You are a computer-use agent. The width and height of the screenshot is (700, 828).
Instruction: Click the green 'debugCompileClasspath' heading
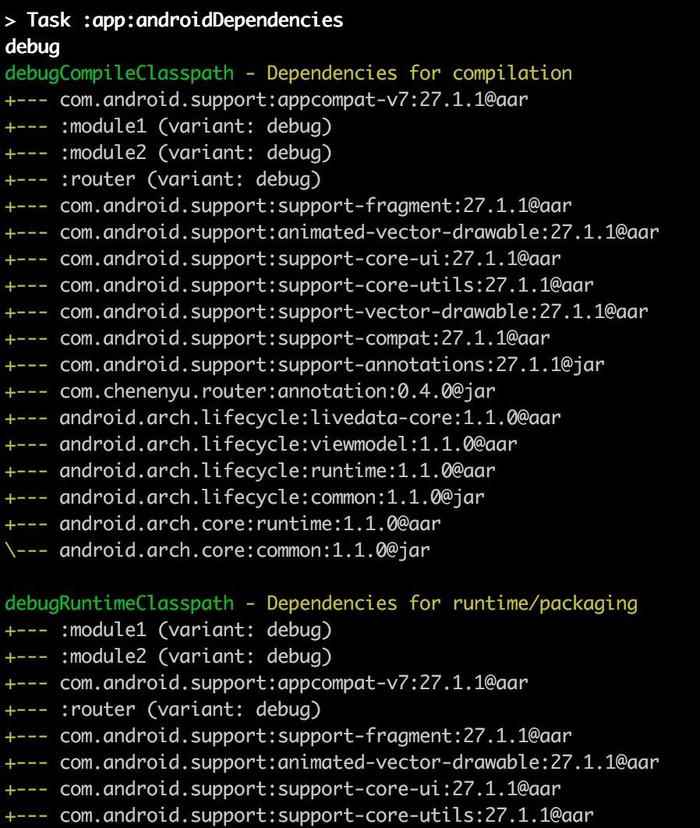point(119,73)
